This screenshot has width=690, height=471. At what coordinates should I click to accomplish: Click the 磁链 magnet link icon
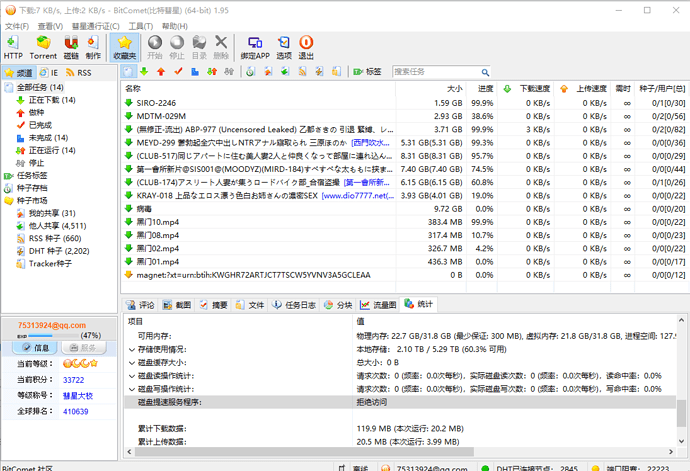[x=71, y=47]
